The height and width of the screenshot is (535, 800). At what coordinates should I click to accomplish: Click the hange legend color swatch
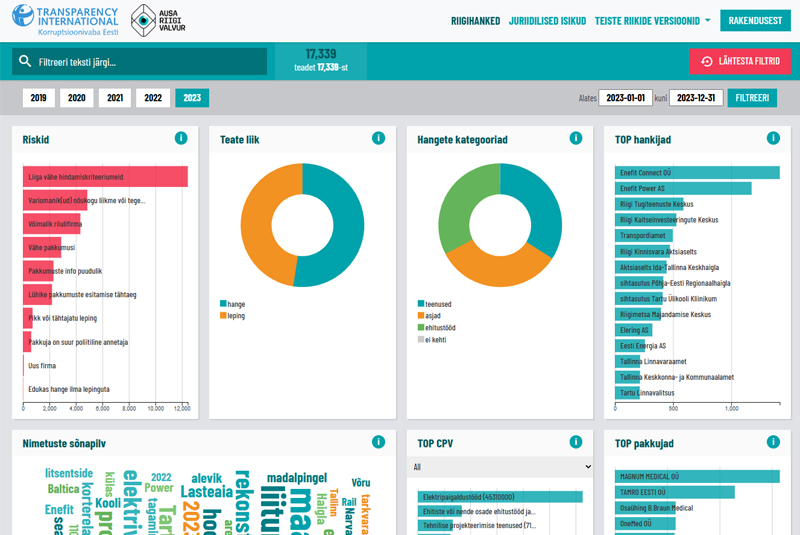point(223,303)
